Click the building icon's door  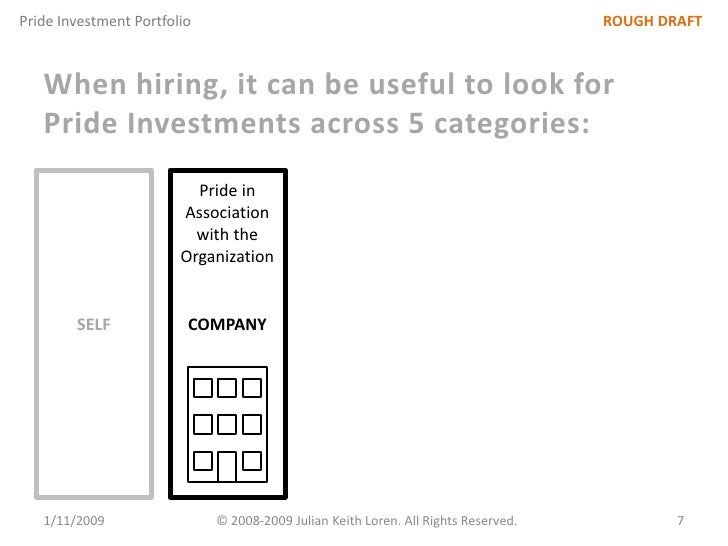coord(227,465)
